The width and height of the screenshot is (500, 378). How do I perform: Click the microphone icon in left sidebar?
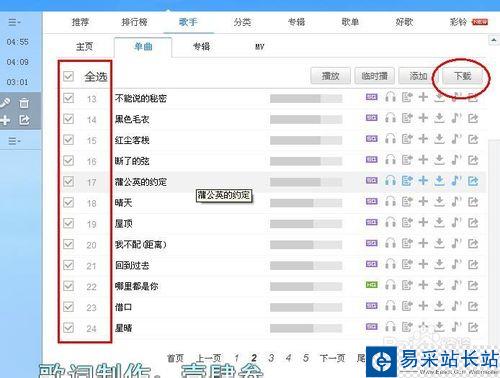tap(5, 103)
